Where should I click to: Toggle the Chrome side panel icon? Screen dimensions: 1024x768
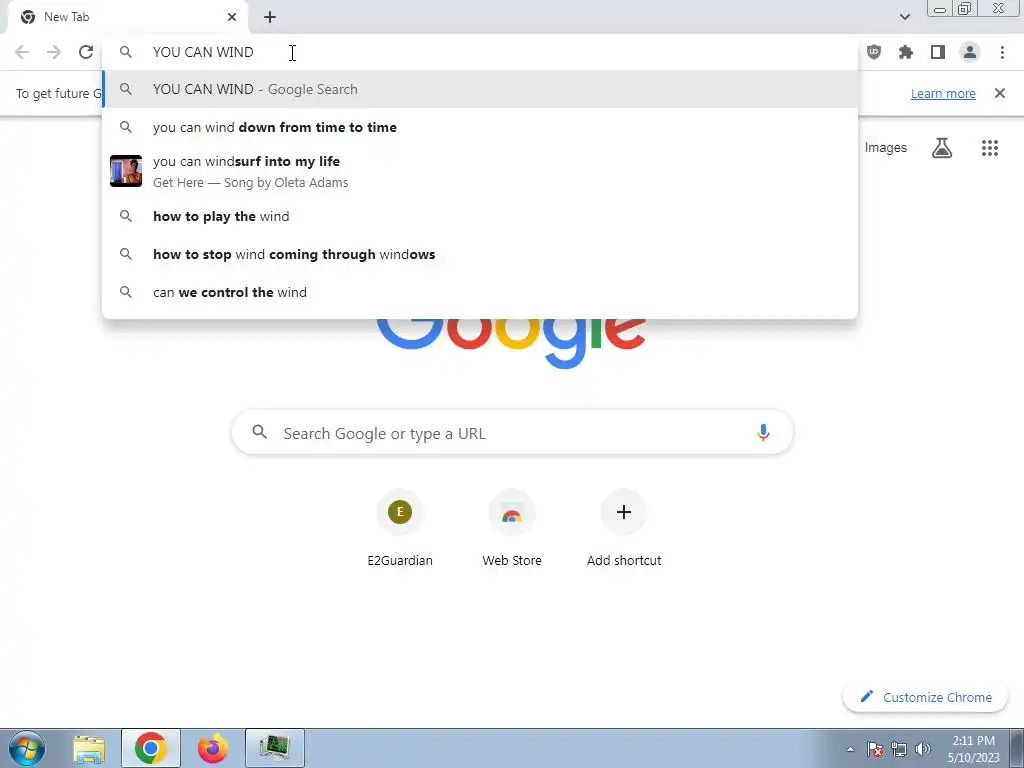pyautogui.click(x=938, y=52)
